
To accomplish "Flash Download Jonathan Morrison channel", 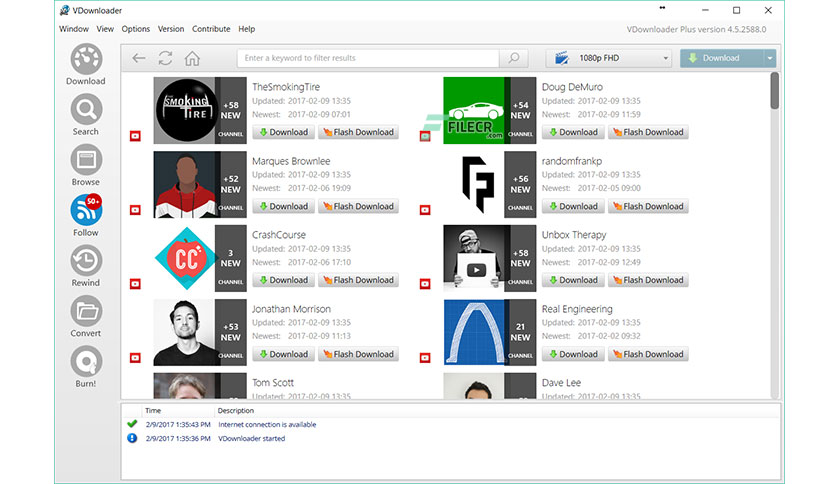I will [x=358, y=354].
